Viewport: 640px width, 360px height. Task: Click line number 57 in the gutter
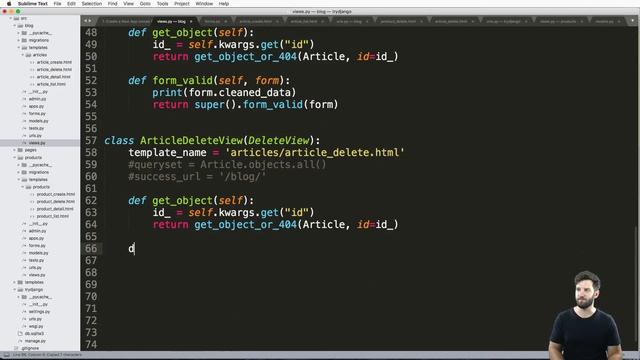(x=91, y=140)
